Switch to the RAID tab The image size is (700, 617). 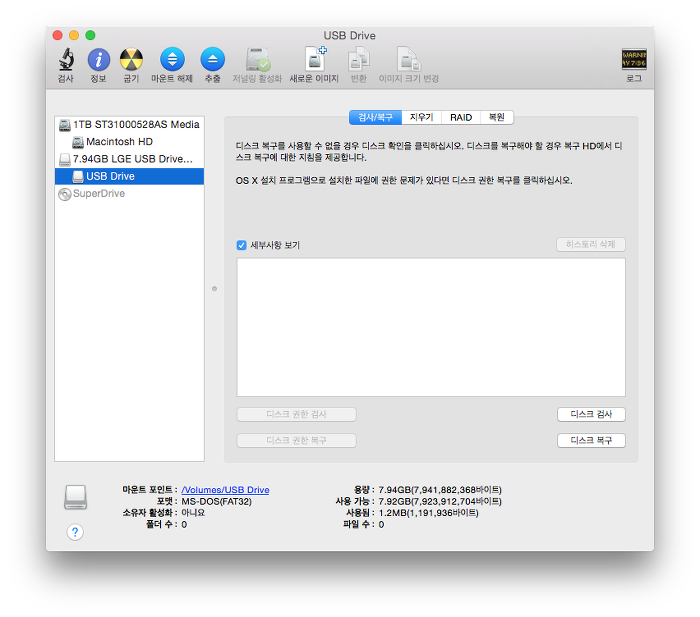coord(461,117)
